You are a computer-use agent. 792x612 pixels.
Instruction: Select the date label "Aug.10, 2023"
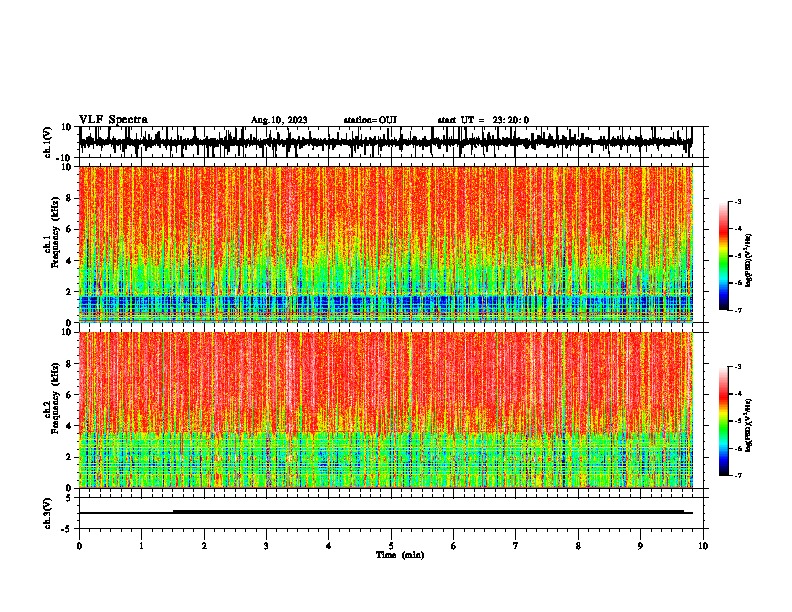pyautogui.click(x=279, y=120)
